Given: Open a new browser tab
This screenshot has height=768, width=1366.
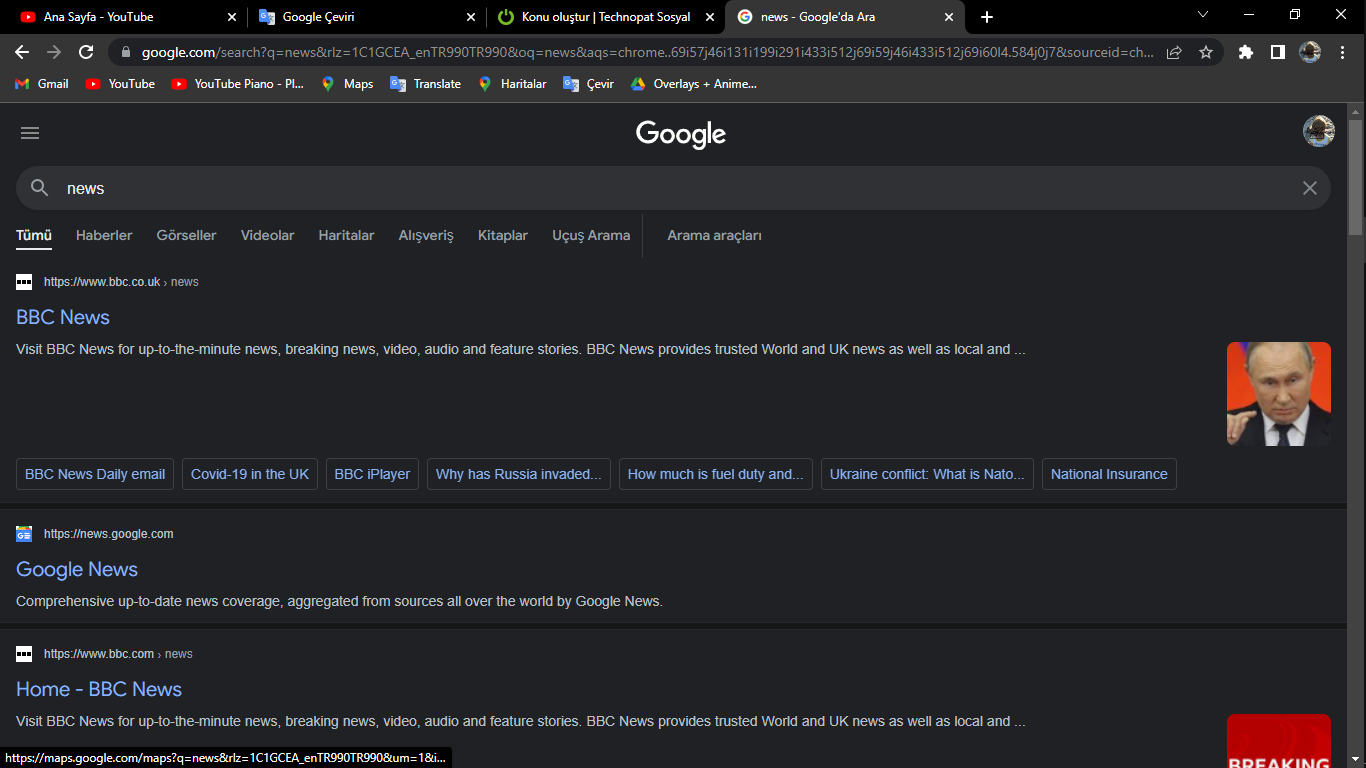Looking at the screenshot, I should [987, 17].
